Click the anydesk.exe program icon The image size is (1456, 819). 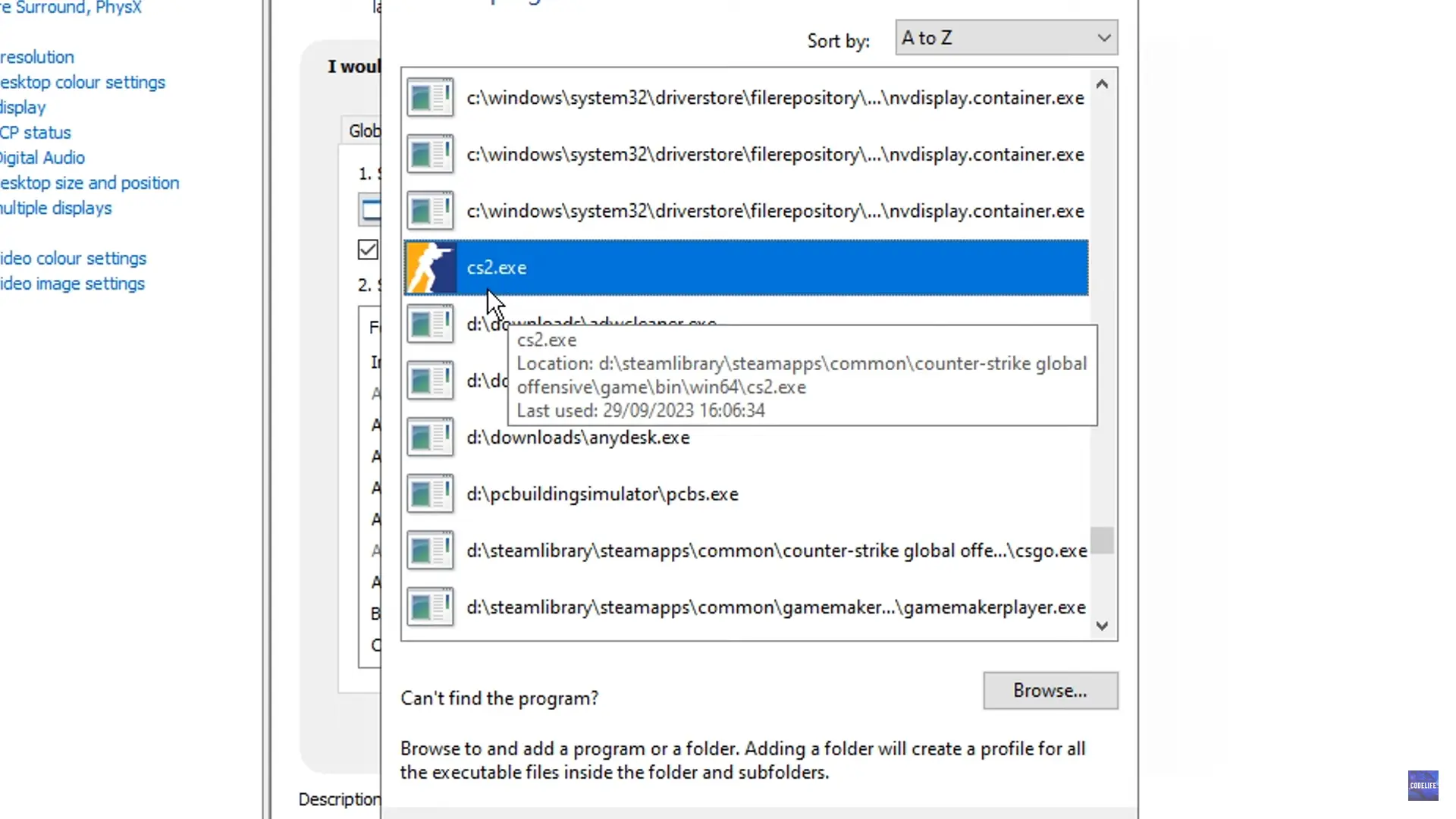pyautogui.click(x=431, y=438)
